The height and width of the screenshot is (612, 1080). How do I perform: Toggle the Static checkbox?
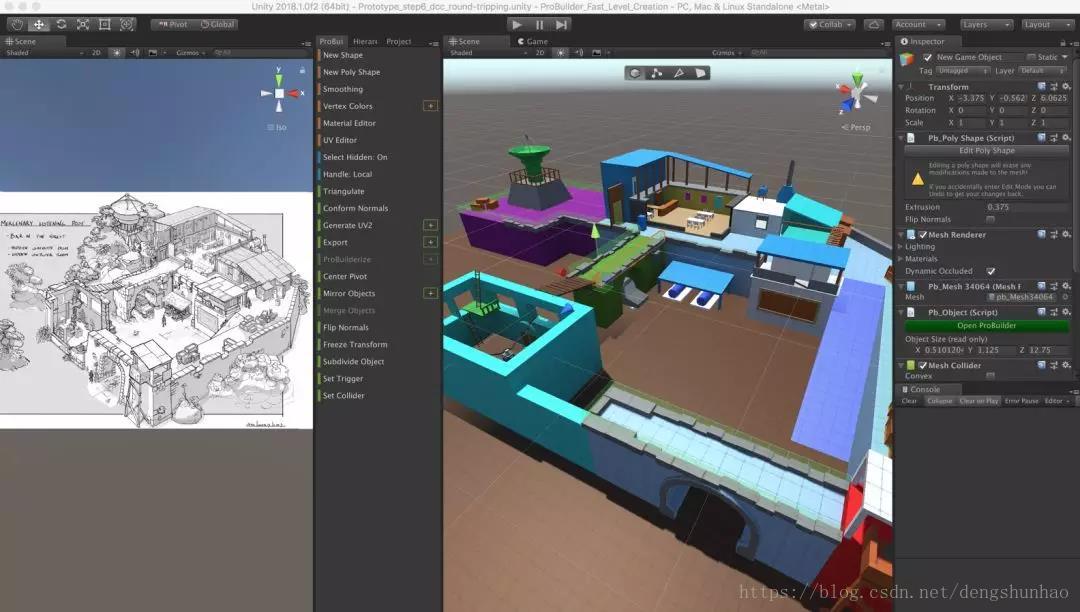pyautogui.click(x=1031, y=57)
